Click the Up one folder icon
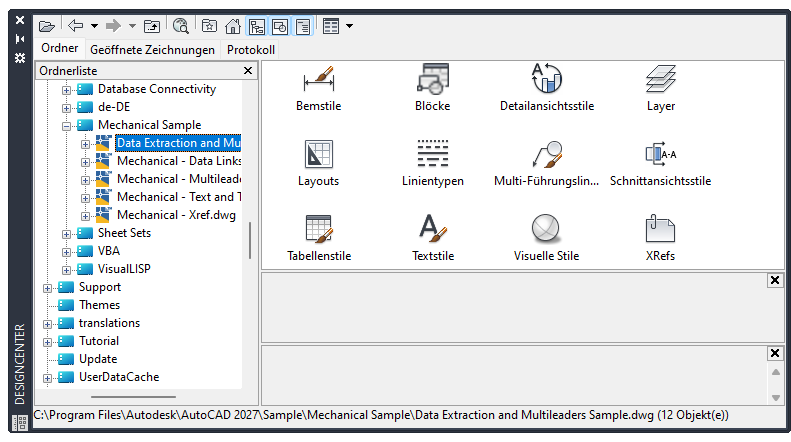The image size is (791, 442). click(x=152, y=26)
